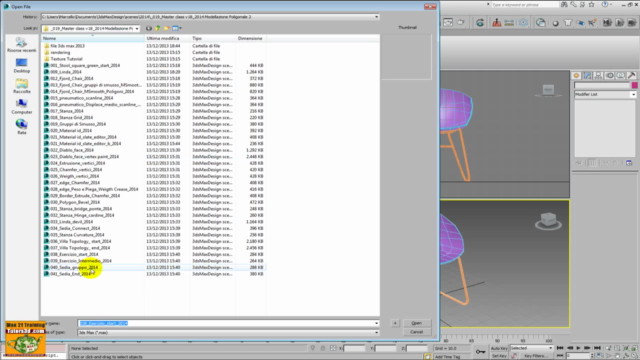Click Configure Modifier Sets icon
640x360 pixels.
[x=629, y=163]
